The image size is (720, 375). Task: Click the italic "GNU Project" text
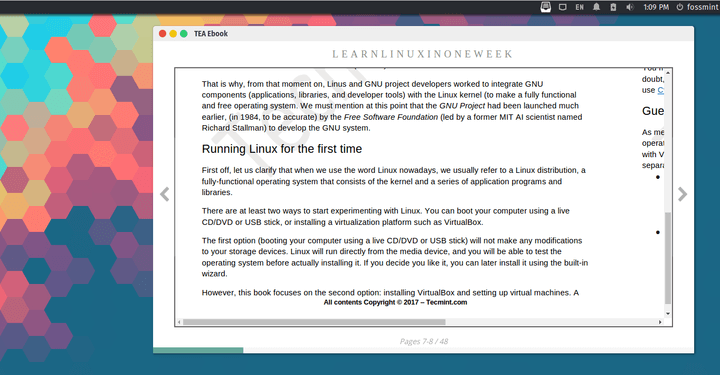click(462, 106)
